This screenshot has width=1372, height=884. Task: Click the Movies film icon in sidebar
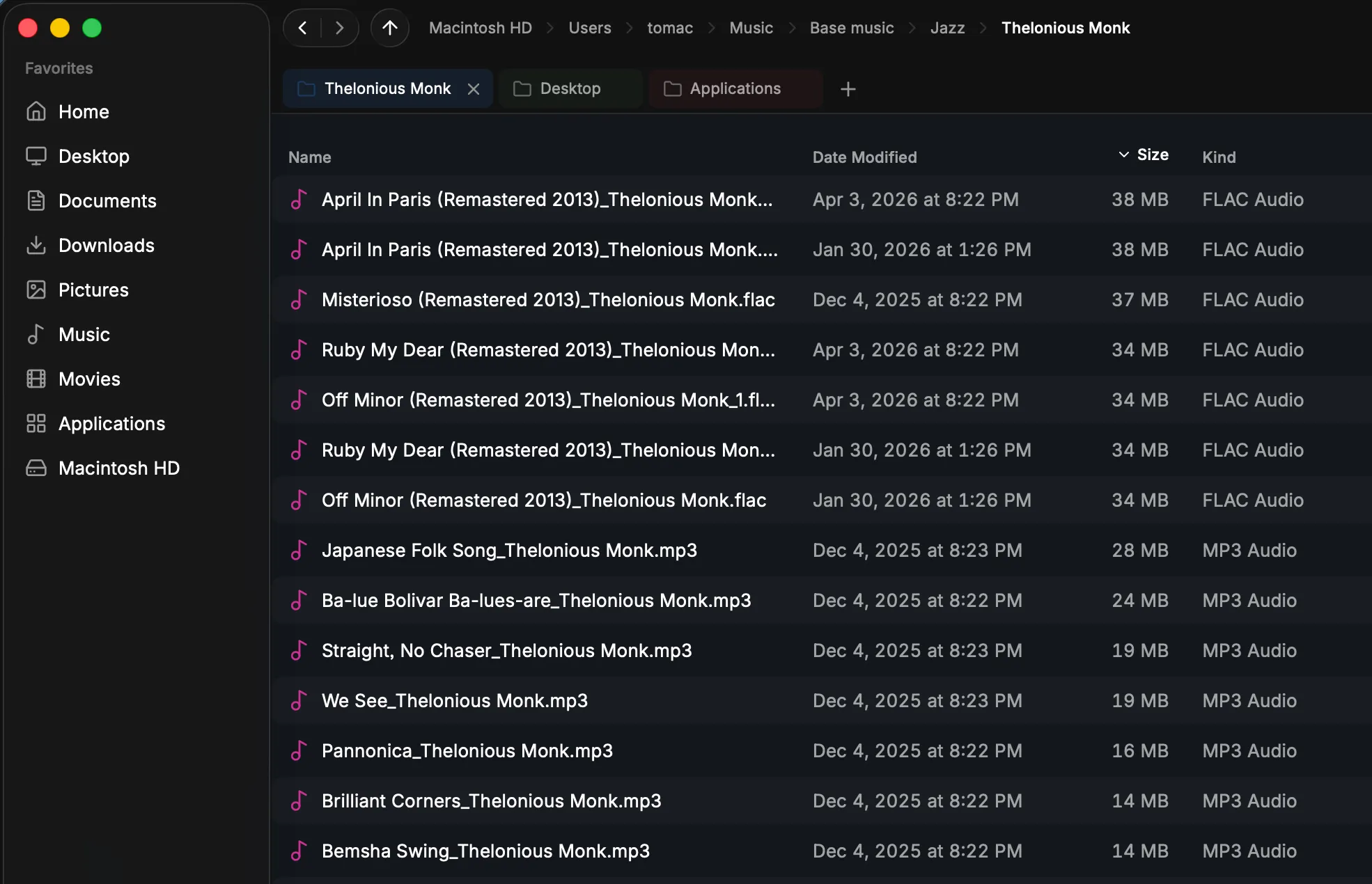click(36, 379)
